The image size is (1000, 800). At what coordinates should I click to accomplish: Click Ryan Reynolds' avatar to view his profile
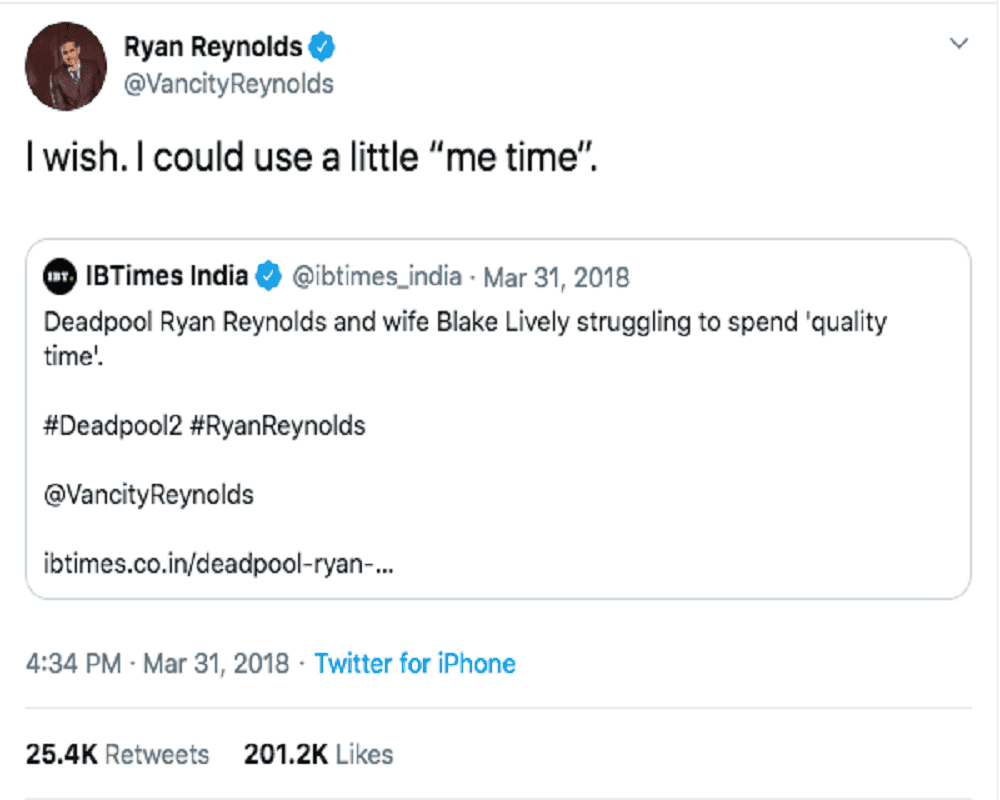click(64, 62)
